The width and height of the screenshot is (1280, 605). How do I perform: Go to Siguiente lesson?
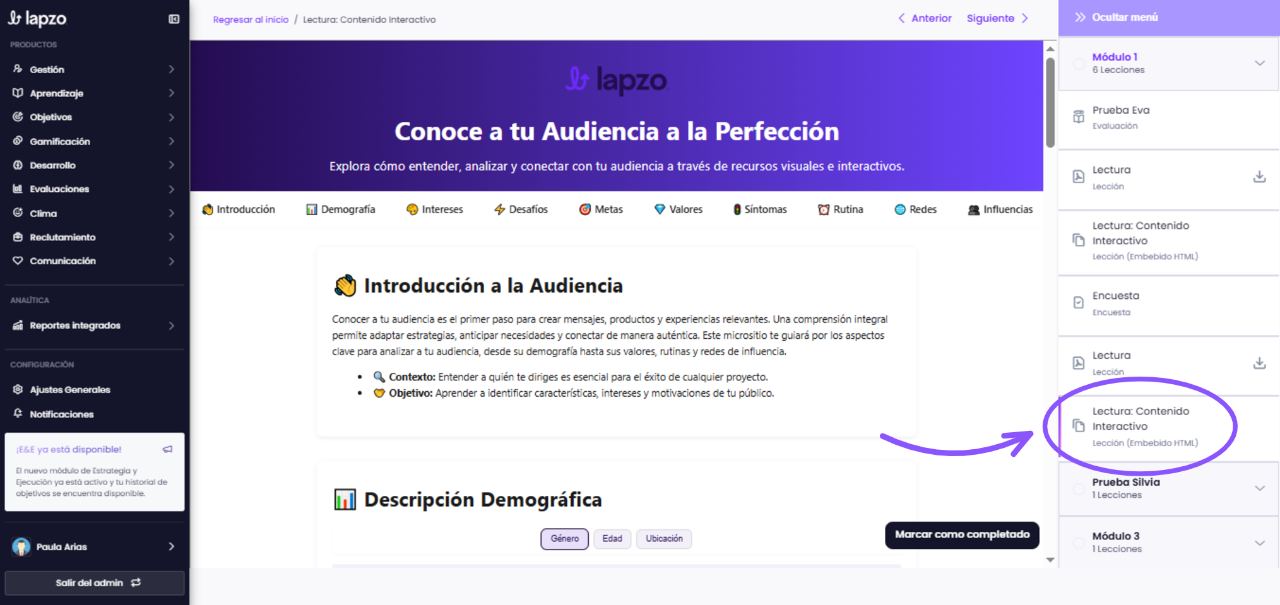(998, 18)
